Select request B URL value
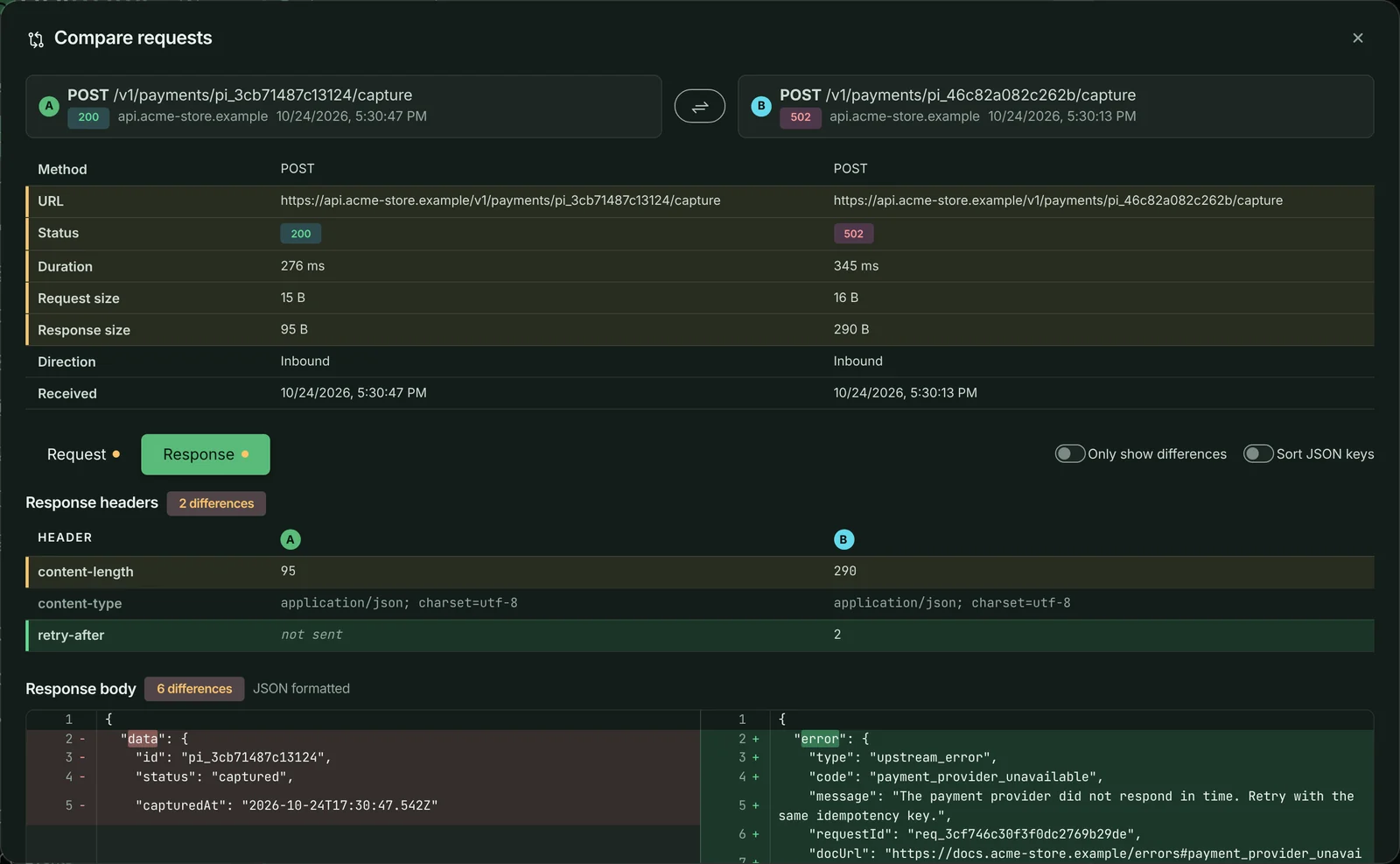 [x=1058, y=200]
